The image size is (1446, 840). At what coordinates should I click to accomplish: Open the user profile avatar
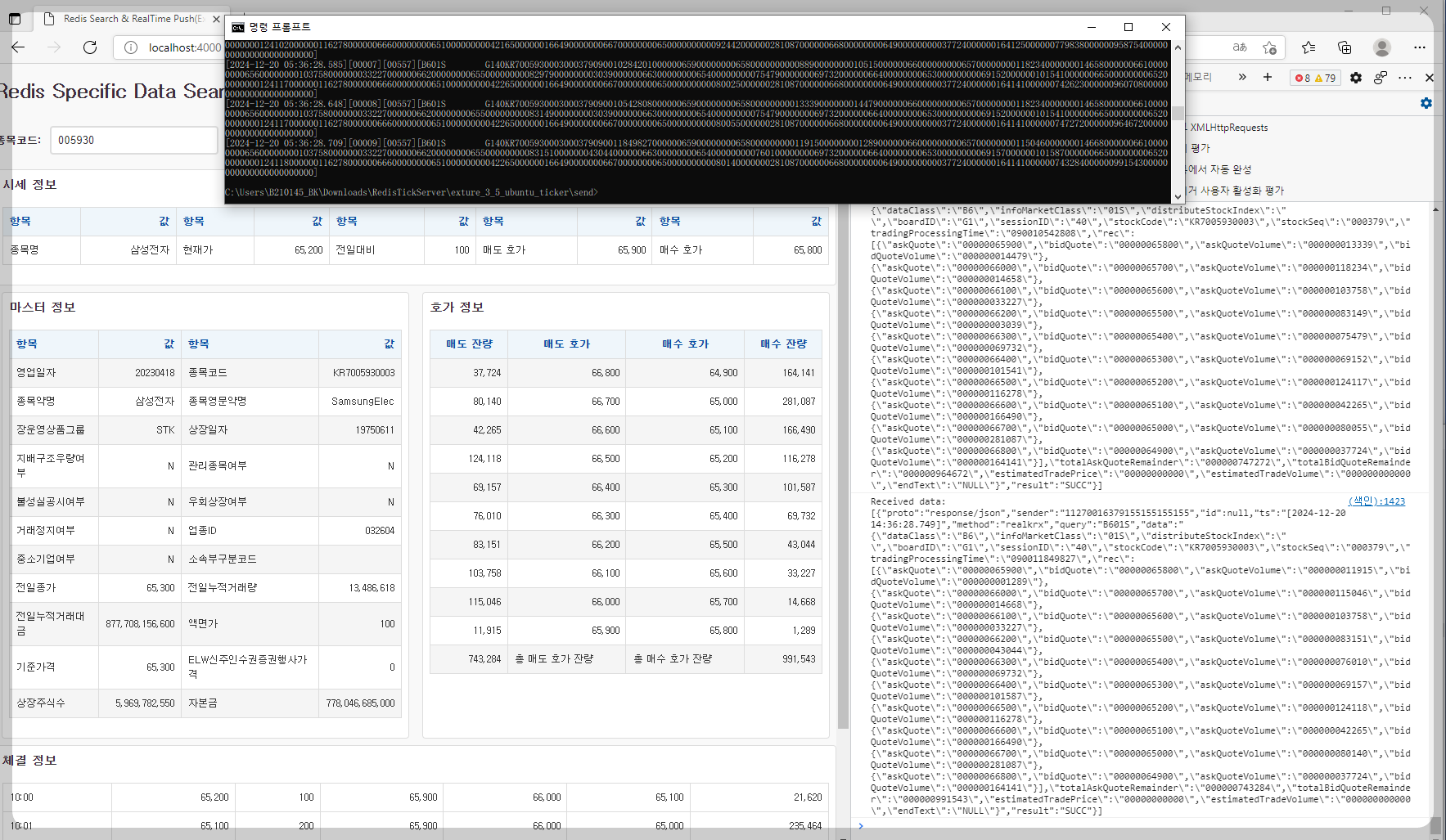click(1382, 47)
